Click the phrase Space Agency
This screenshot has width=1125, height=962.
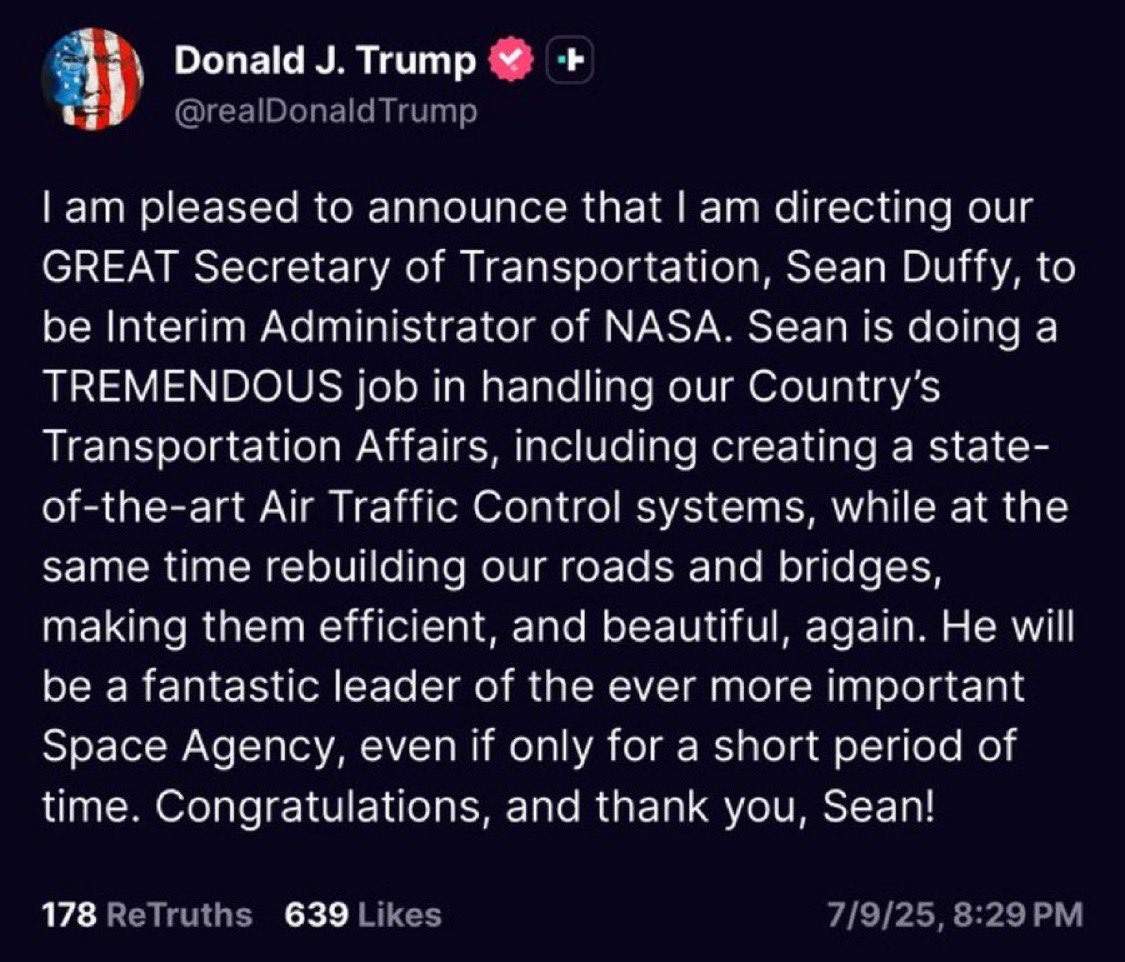coord(186,747)
